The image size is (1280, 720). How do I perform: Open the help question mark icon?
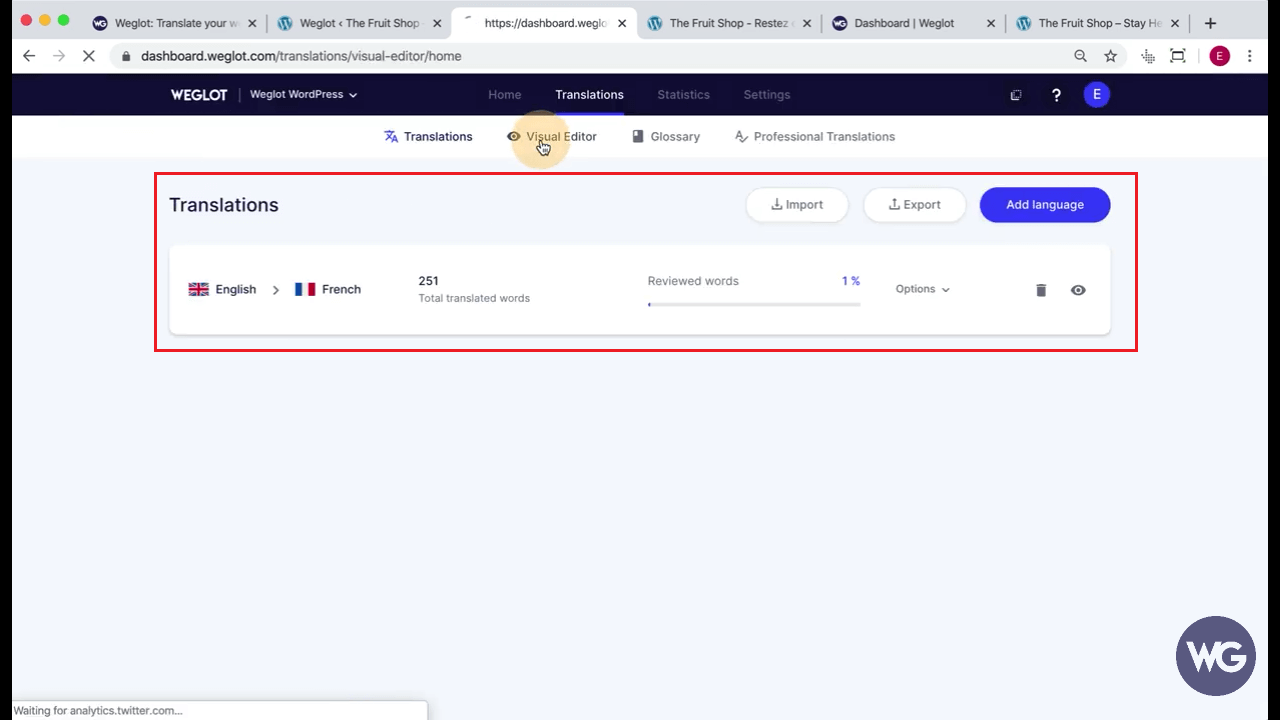tap(1056, 95)
